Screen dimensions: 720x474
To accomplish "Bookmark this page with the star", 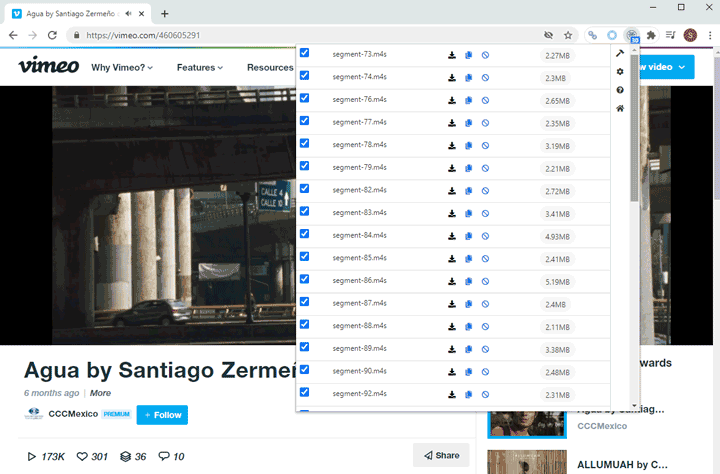I will 568,35.
